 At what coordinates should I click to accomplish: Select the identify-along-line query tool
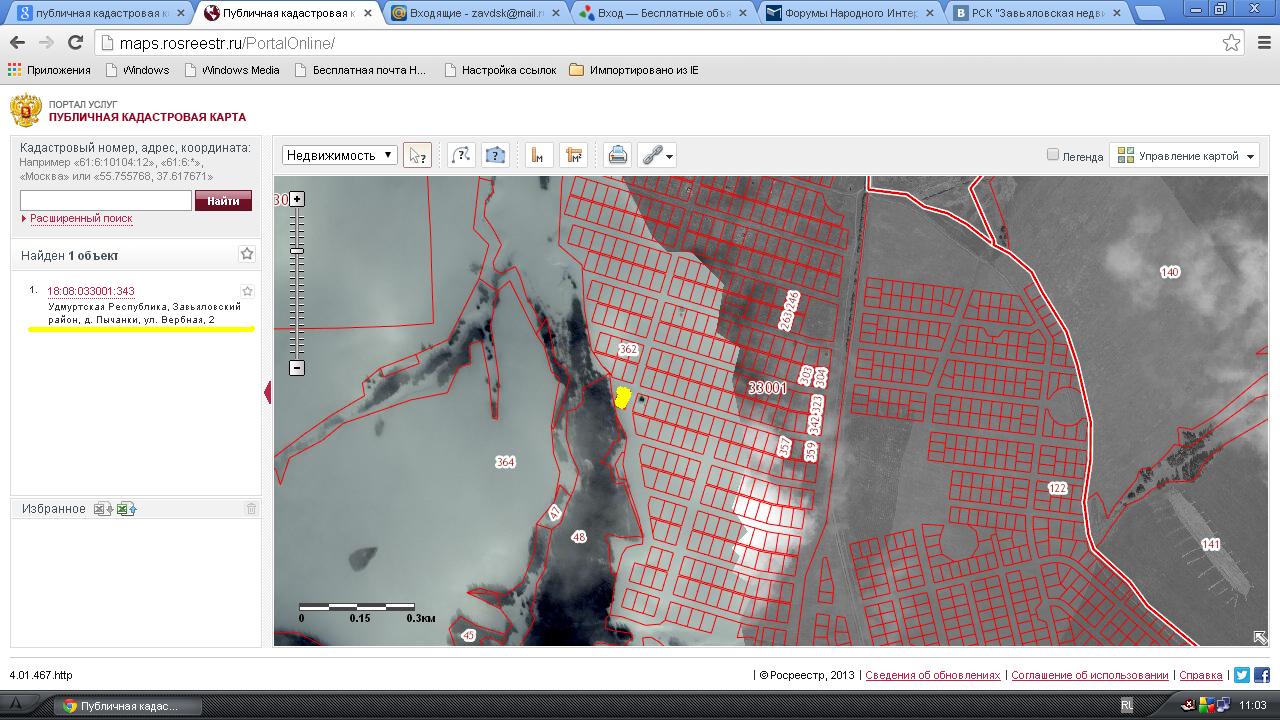coord(460,155)
